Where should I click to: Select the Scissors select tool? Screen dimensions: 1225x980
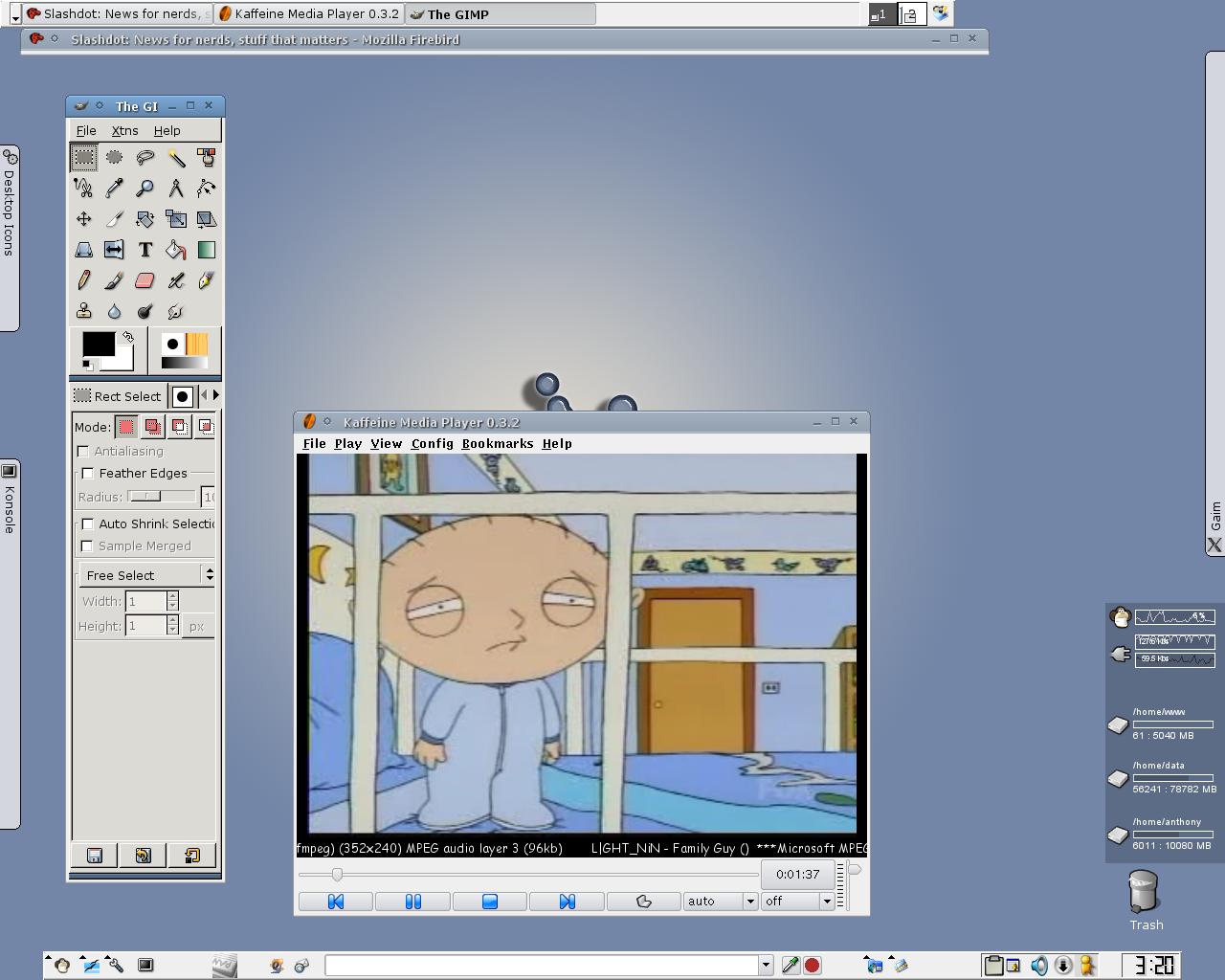point(84,189)
